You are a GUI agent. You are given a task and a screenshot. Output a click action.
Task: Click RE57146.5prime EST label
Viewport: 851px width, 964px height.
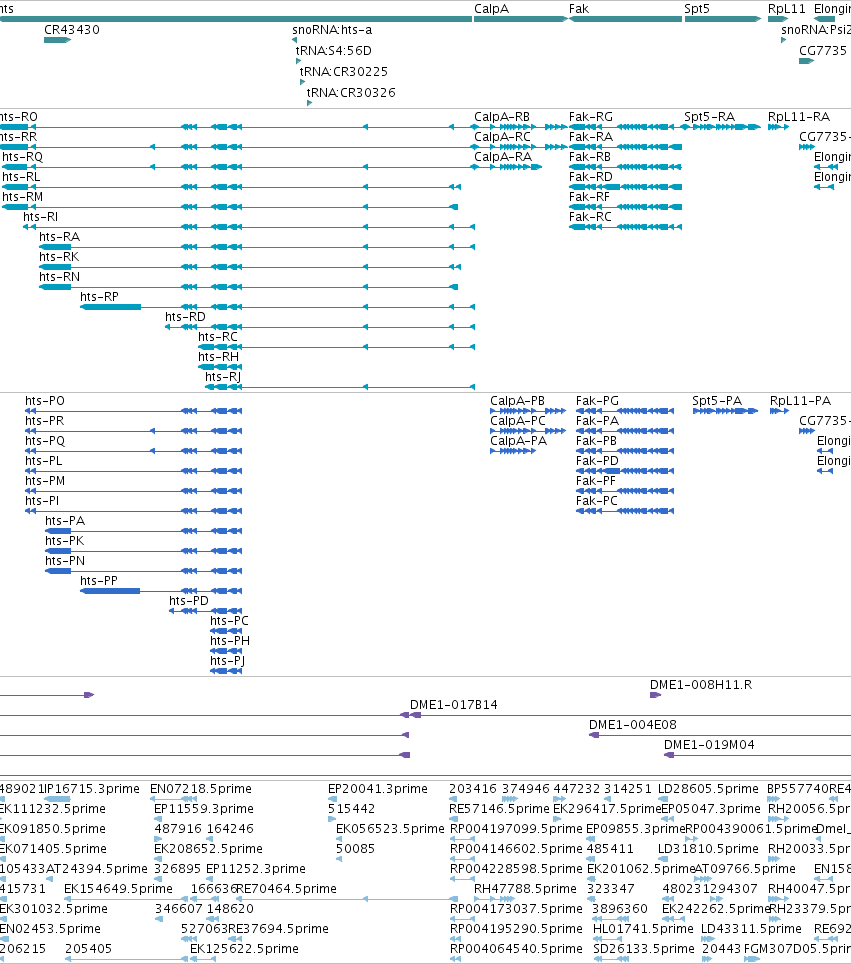499,809
